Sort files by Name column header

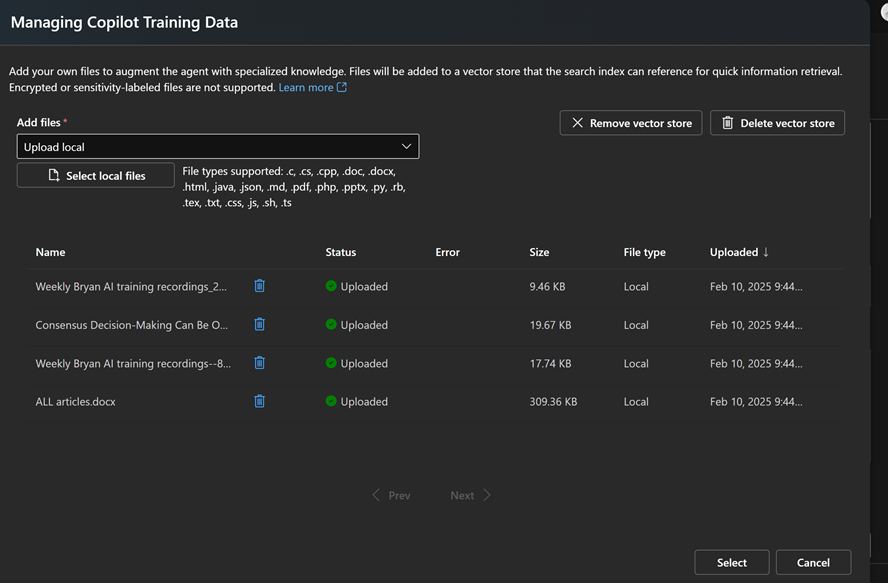[50, 252]
